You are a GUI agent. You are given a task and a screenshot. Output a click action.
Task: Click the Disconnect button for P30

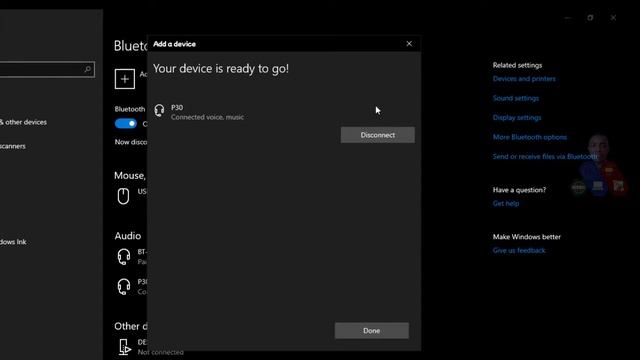pyautogui.click(x=378, y=135)
